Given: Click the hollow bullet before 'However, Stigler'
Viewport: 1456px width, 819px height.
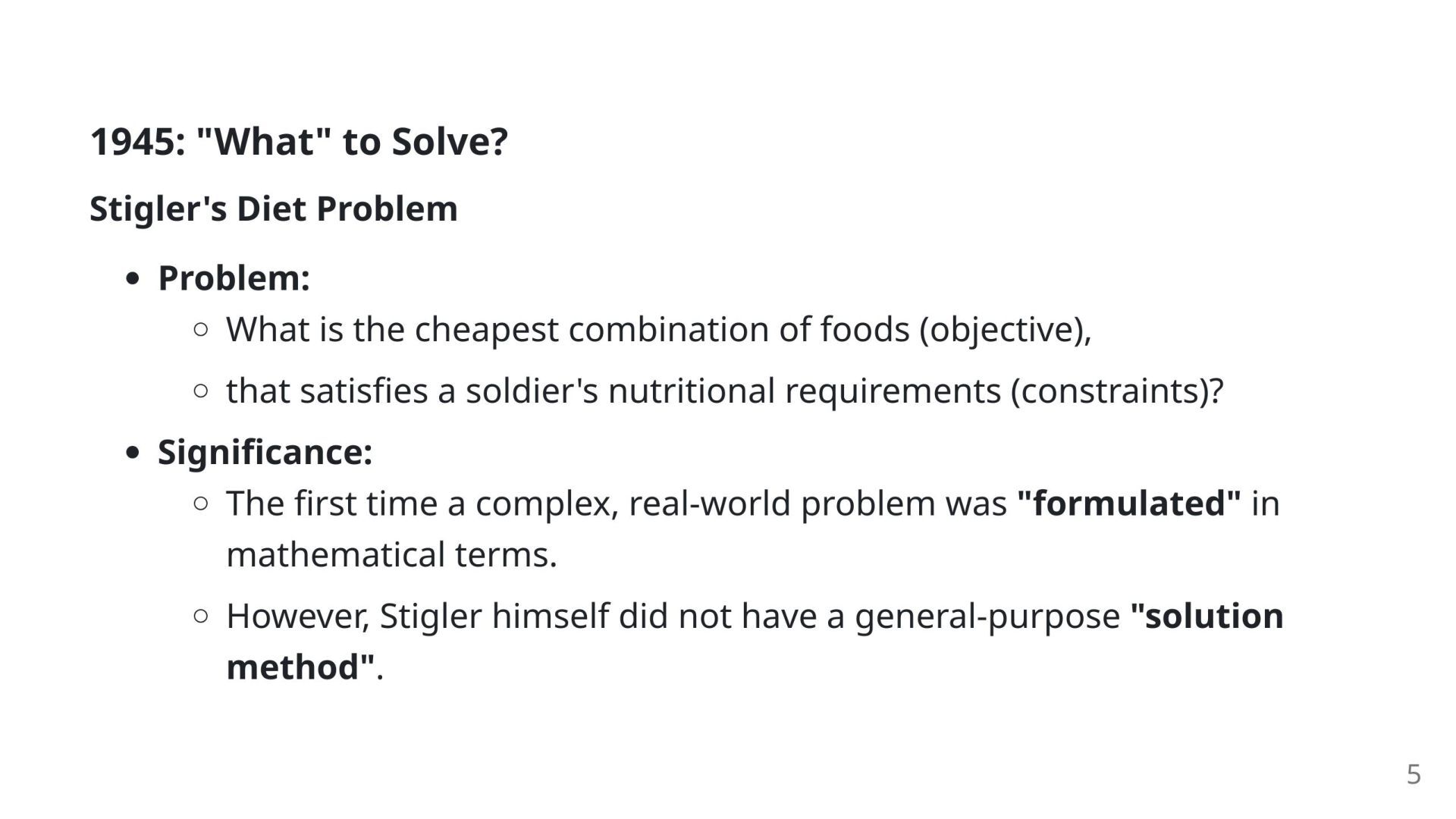Looking at the screenshot, I should 201,617.
